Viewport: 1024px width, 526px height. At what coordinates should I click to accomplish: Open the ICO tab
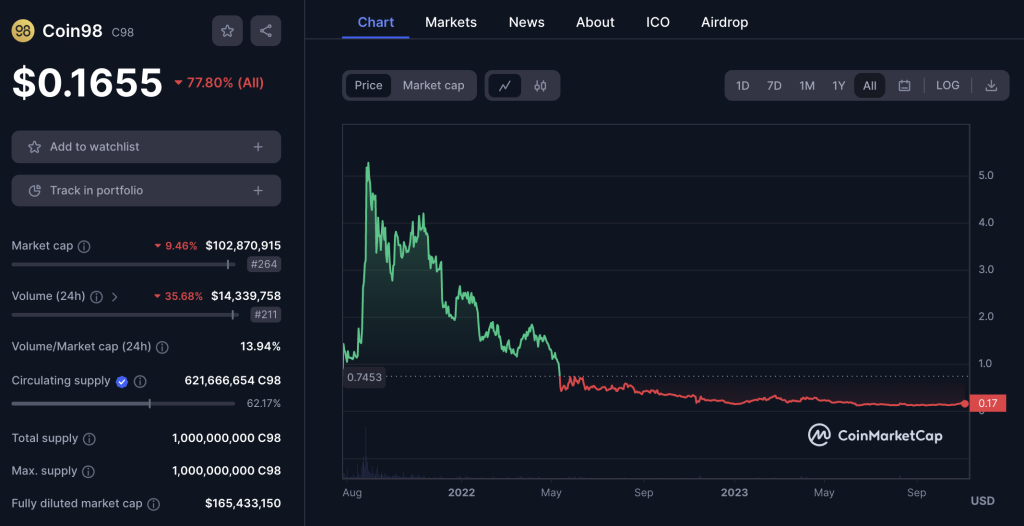pos(658,22)
